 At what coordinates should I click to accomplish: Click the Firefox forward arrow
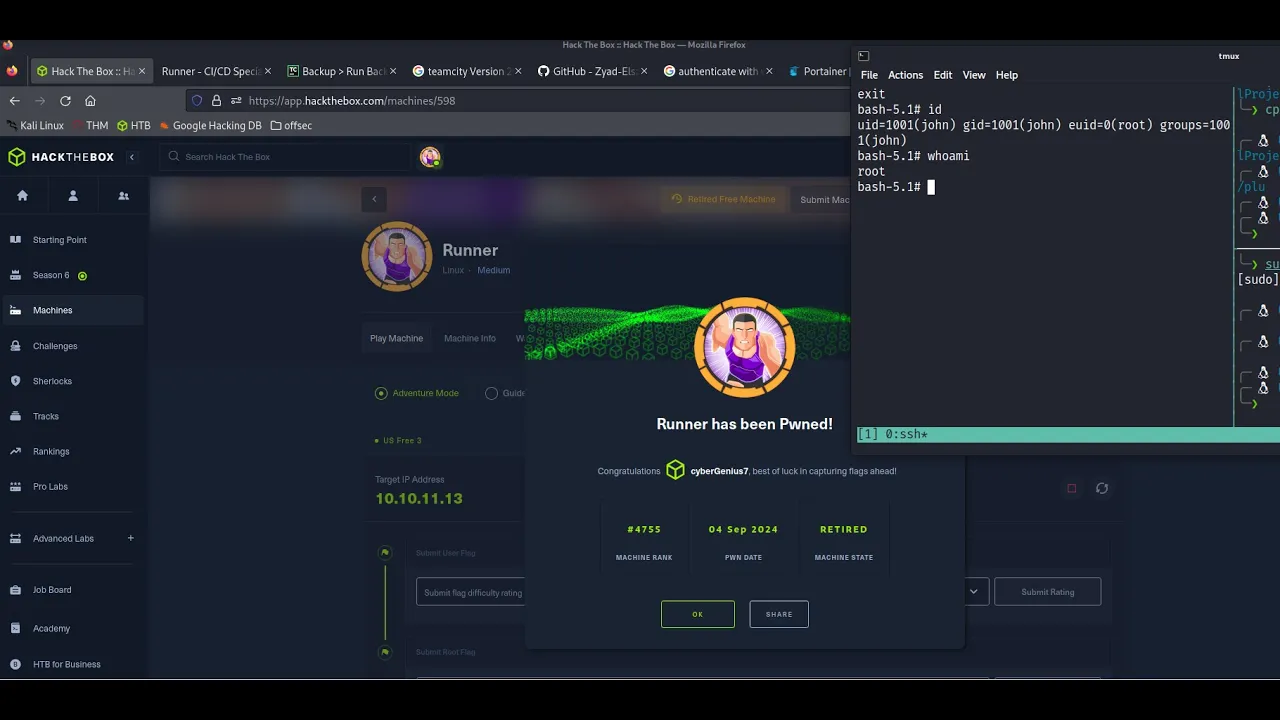(40, 101)
